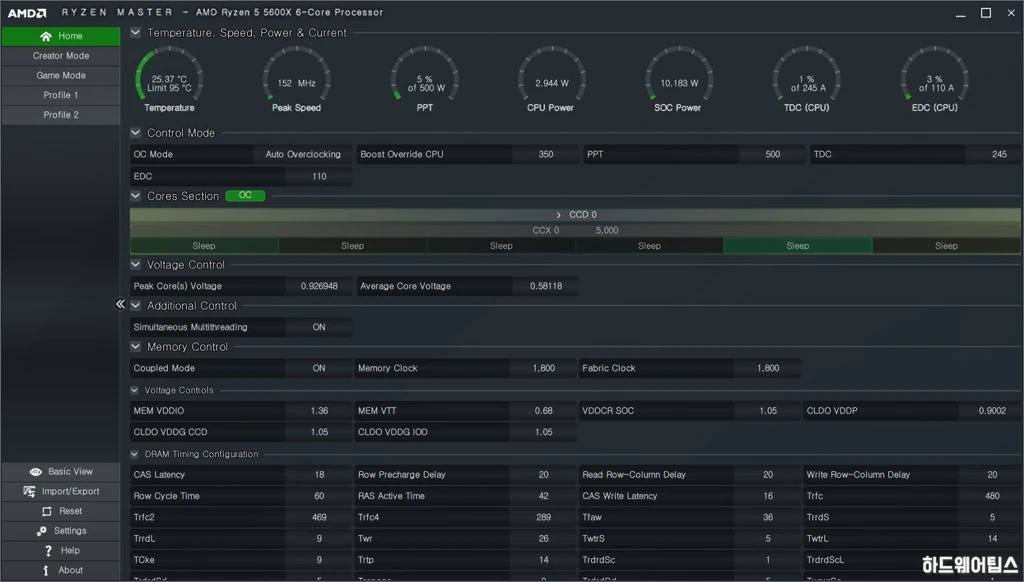Click Row Cycle Time value 60

click(319, 496)
